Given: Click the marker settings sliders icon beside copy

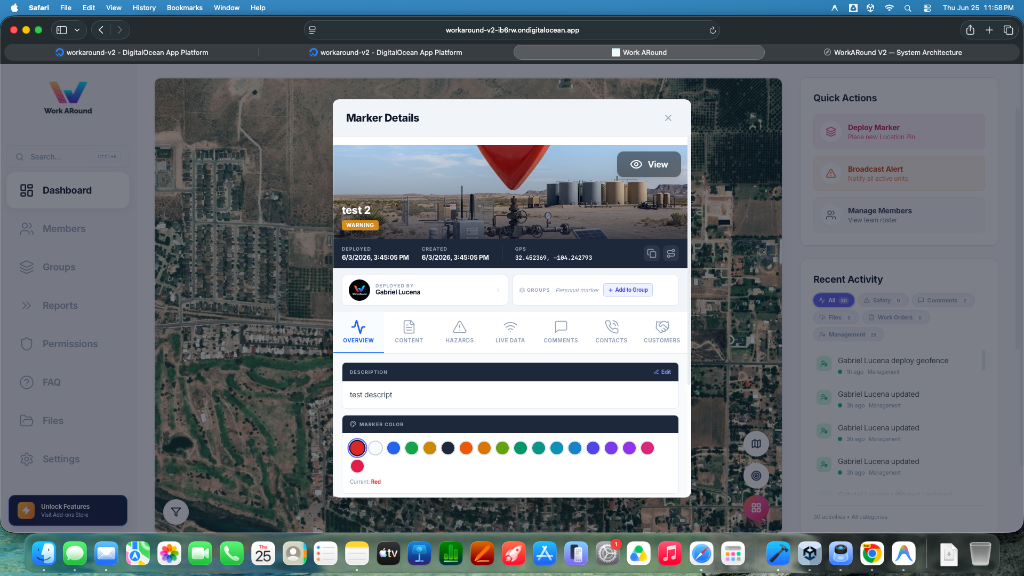Looking at the screenshot, I should (671, 253).
